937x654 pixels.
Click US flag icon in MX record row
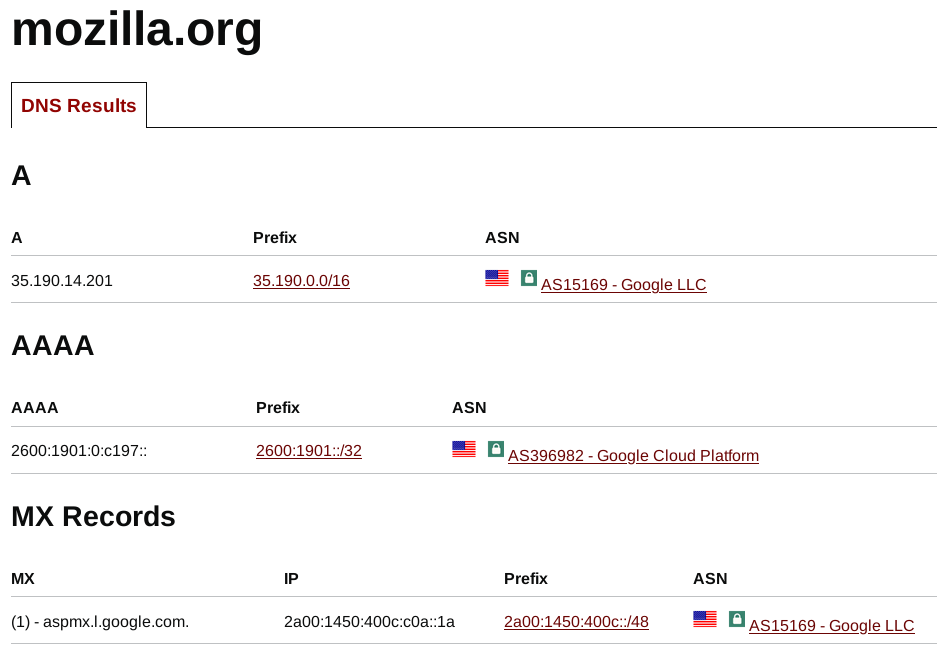point(705,619)
